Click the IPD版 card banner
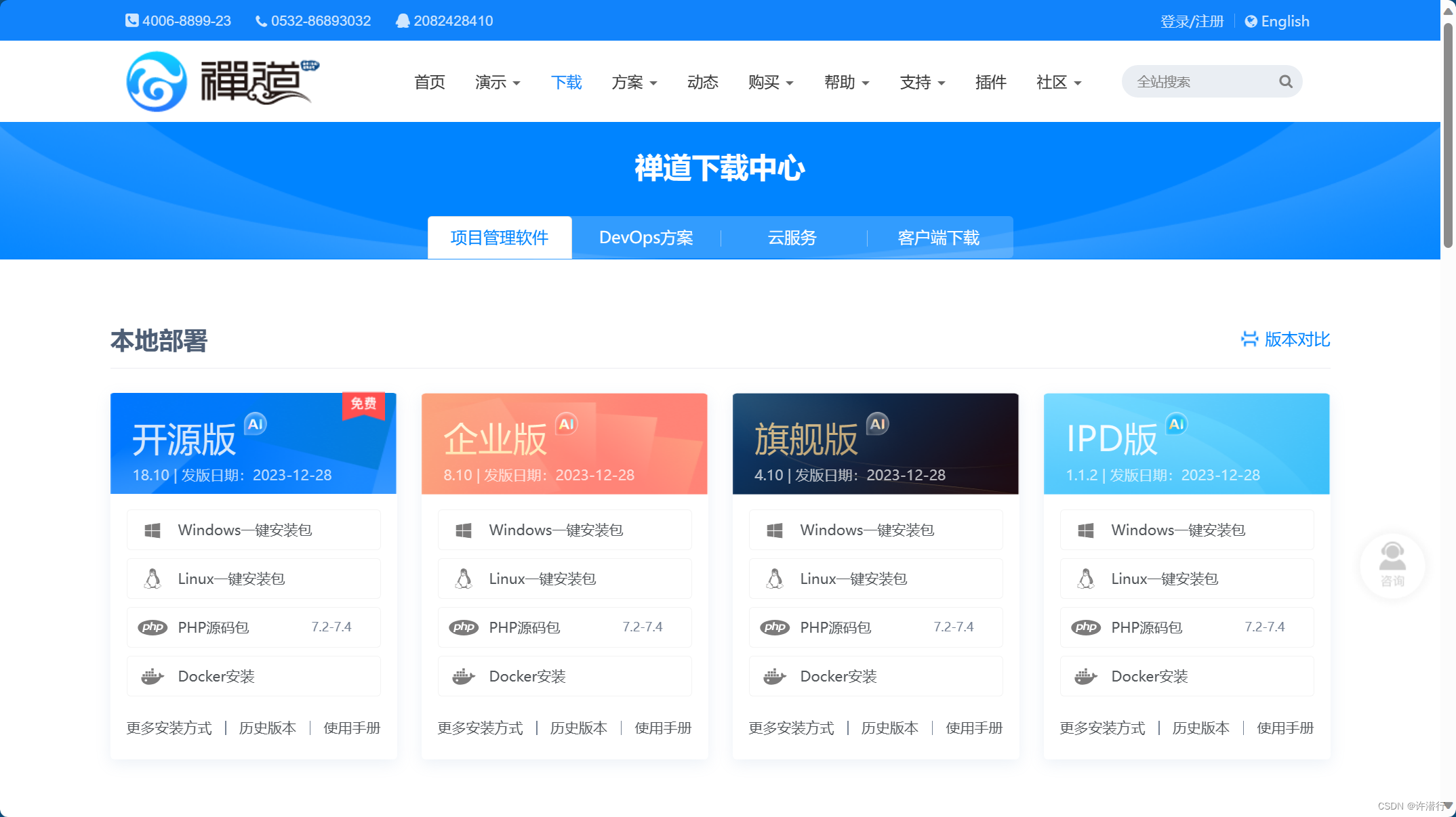 pyautogui.click(x=1187, y=444)
